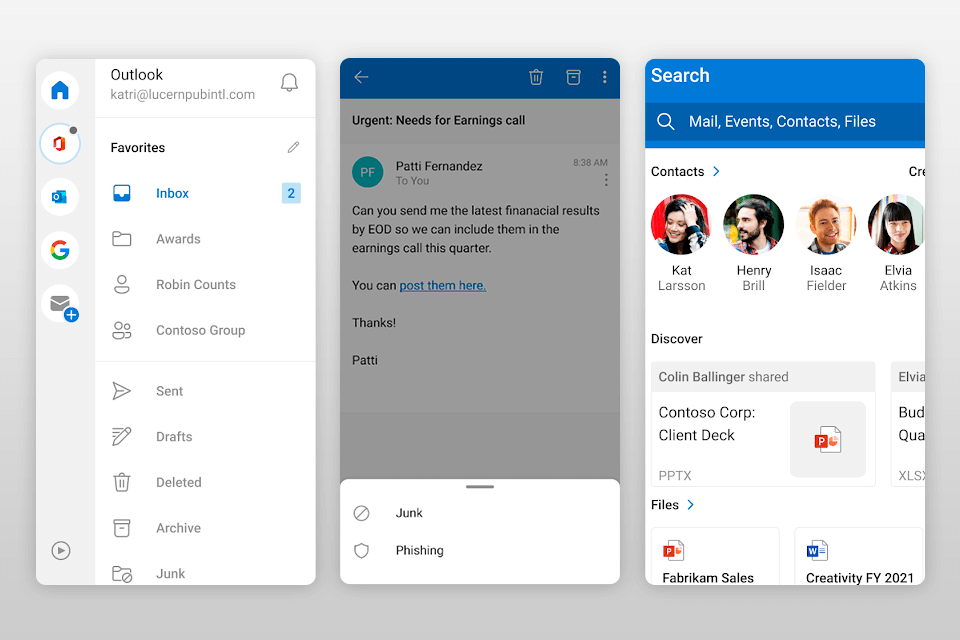
Task: Open the Fabrikam Sales file
Action: tap(714, 555)
